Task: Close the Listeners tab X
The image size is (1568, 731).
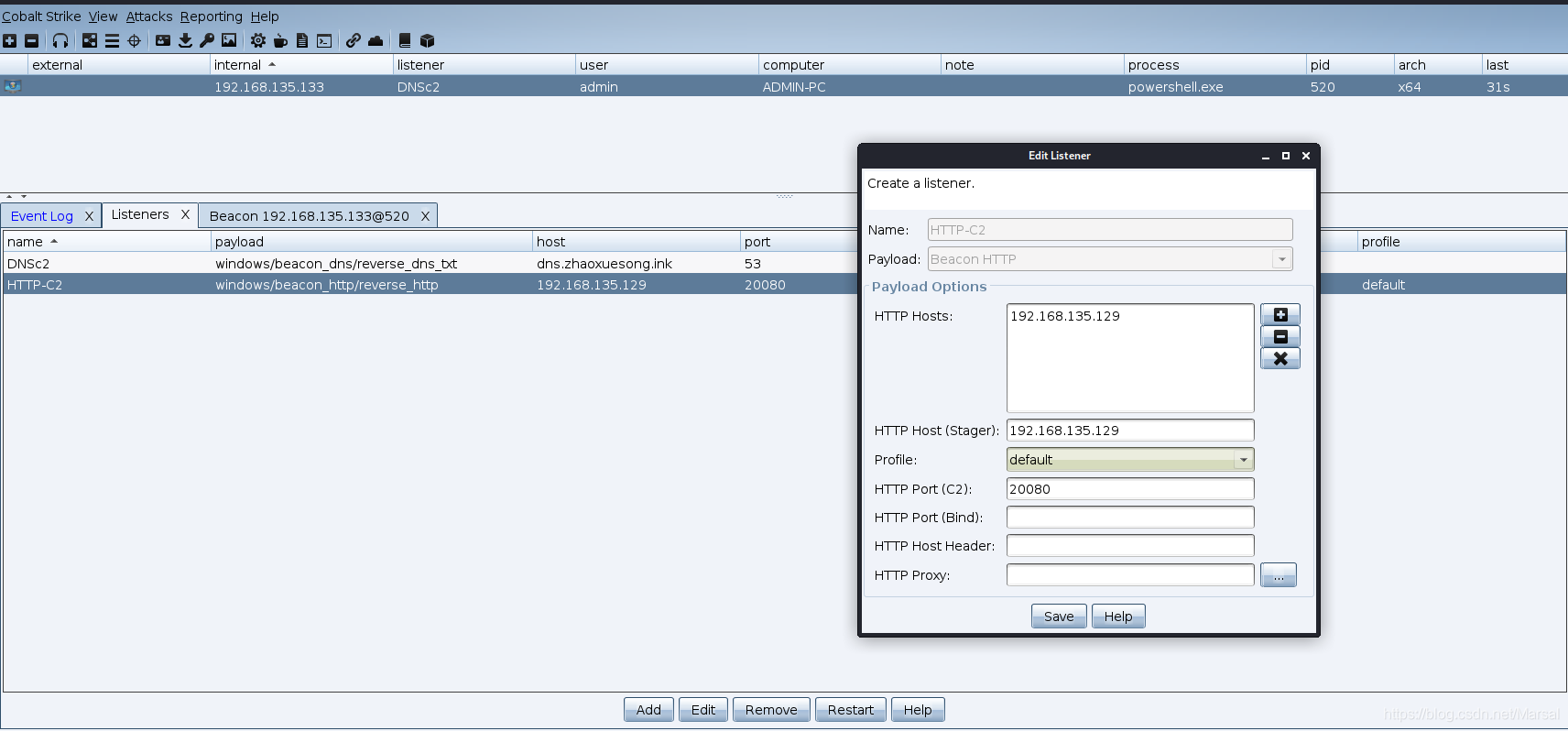Action: (x=185, y=214)
